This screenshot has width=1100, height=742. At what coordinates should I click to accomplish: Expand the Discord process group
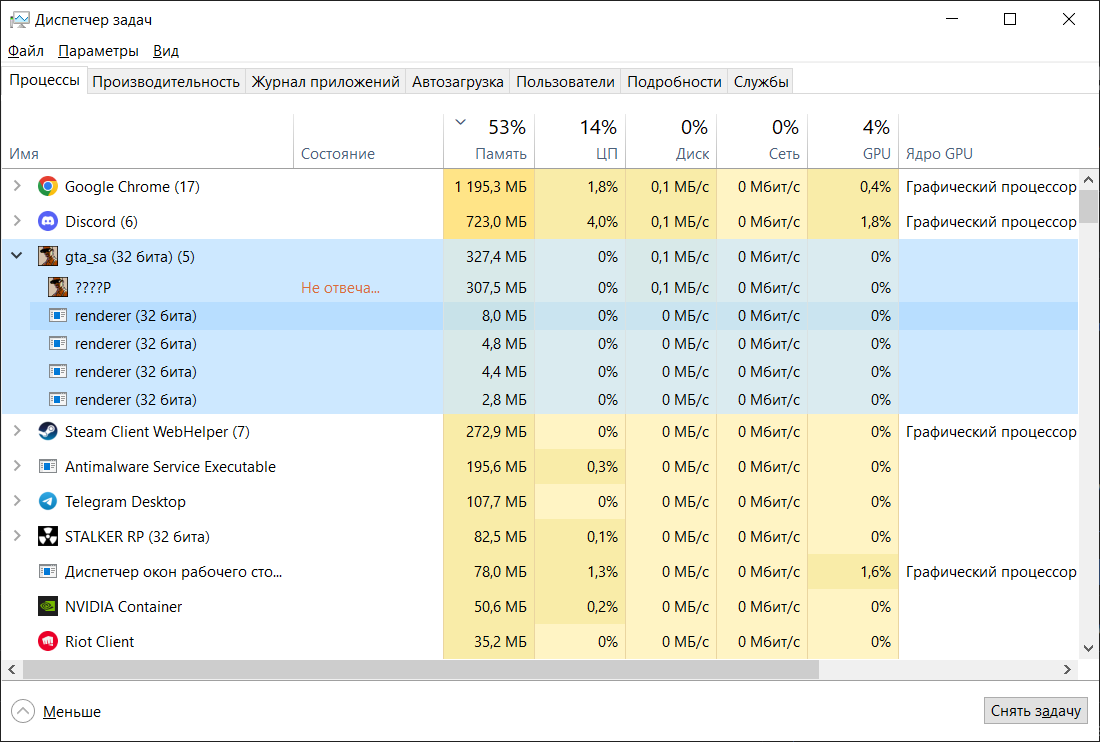point(18,221)
